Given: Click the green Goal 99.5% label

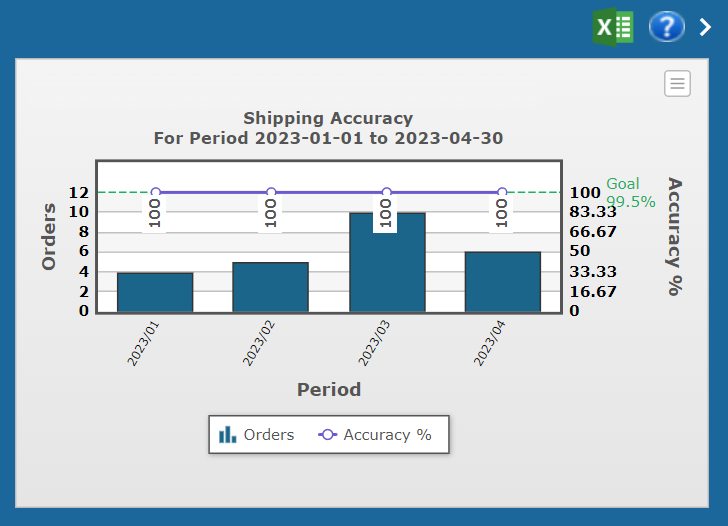Looking at the screenshot, I should click(630, 193).
